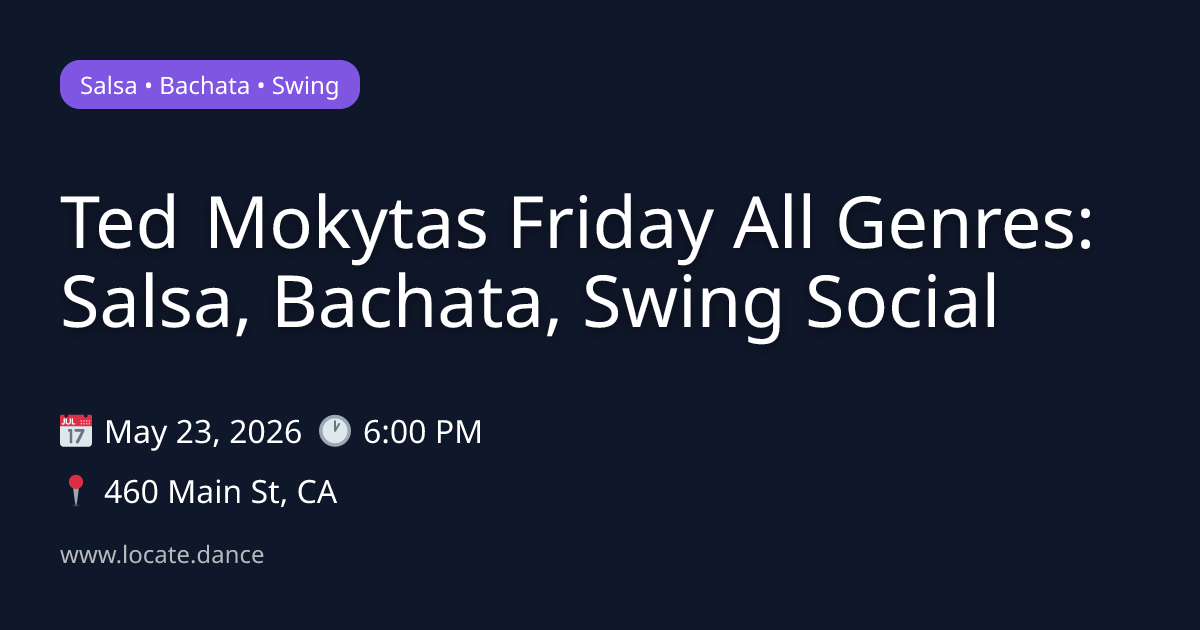Click Swing in the large event title
This screenshot has width=1200, height=630.
point(683,302)
